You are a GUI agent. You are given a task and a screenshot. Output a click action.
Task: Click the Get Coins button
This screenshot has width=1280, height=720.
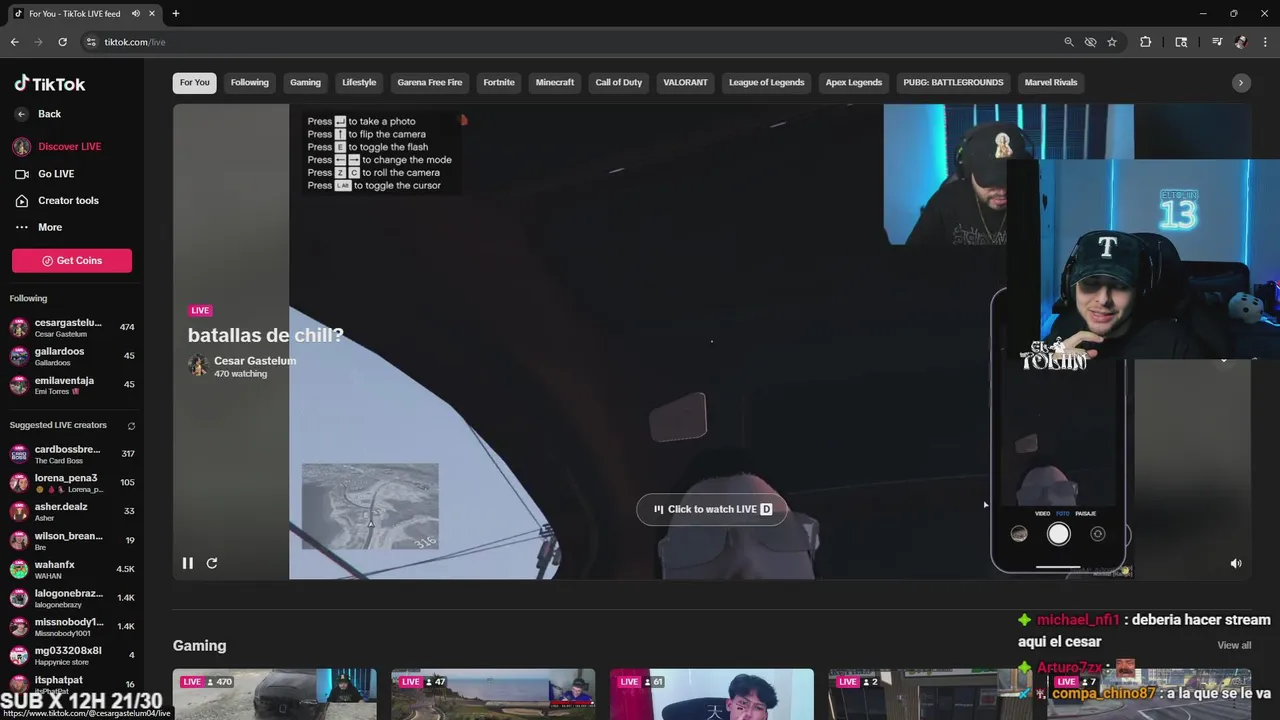(x=72, y=261)
